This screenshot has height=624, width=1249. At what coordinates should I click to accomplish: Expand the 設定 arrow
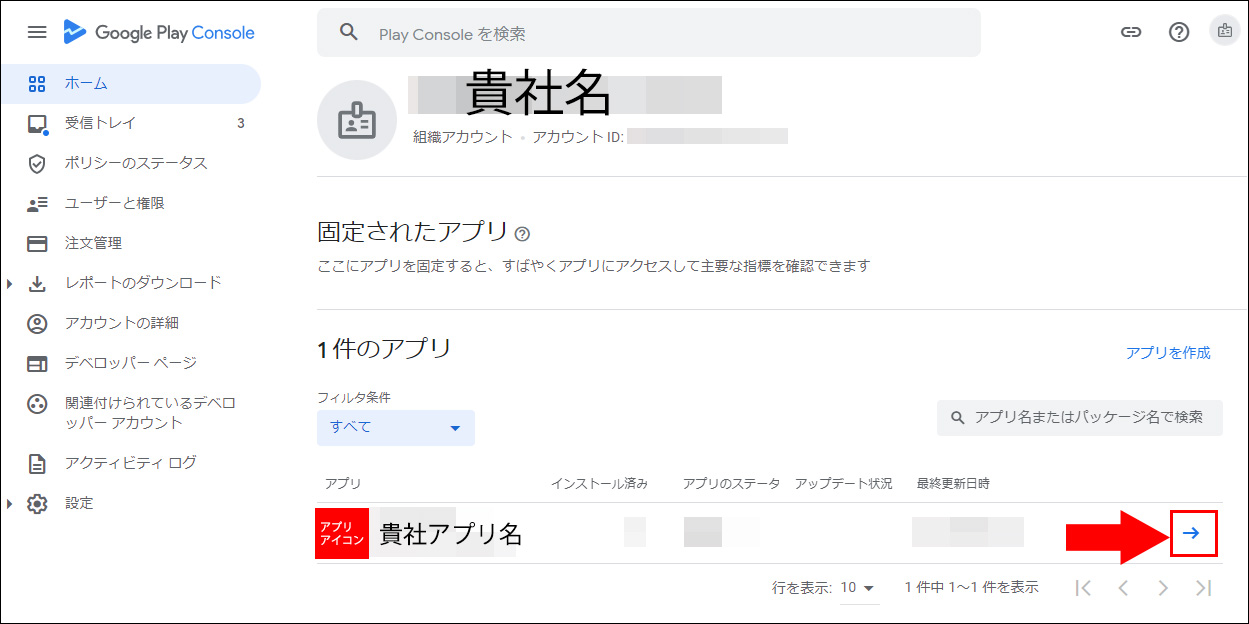point(10,504)
